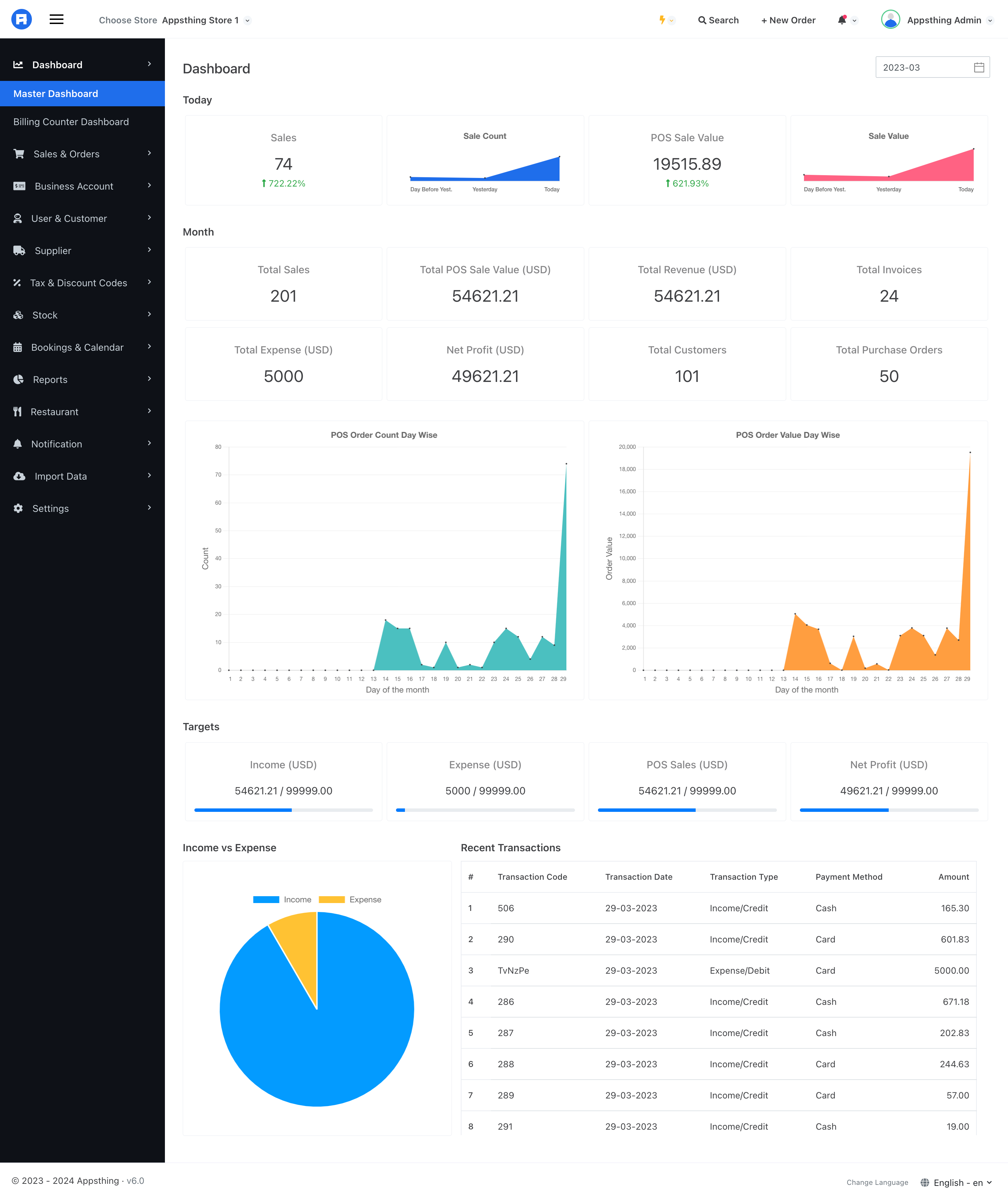Open the Import Data menu
This screenshot has width=1008, height=1202.
(x=82, y=476)
